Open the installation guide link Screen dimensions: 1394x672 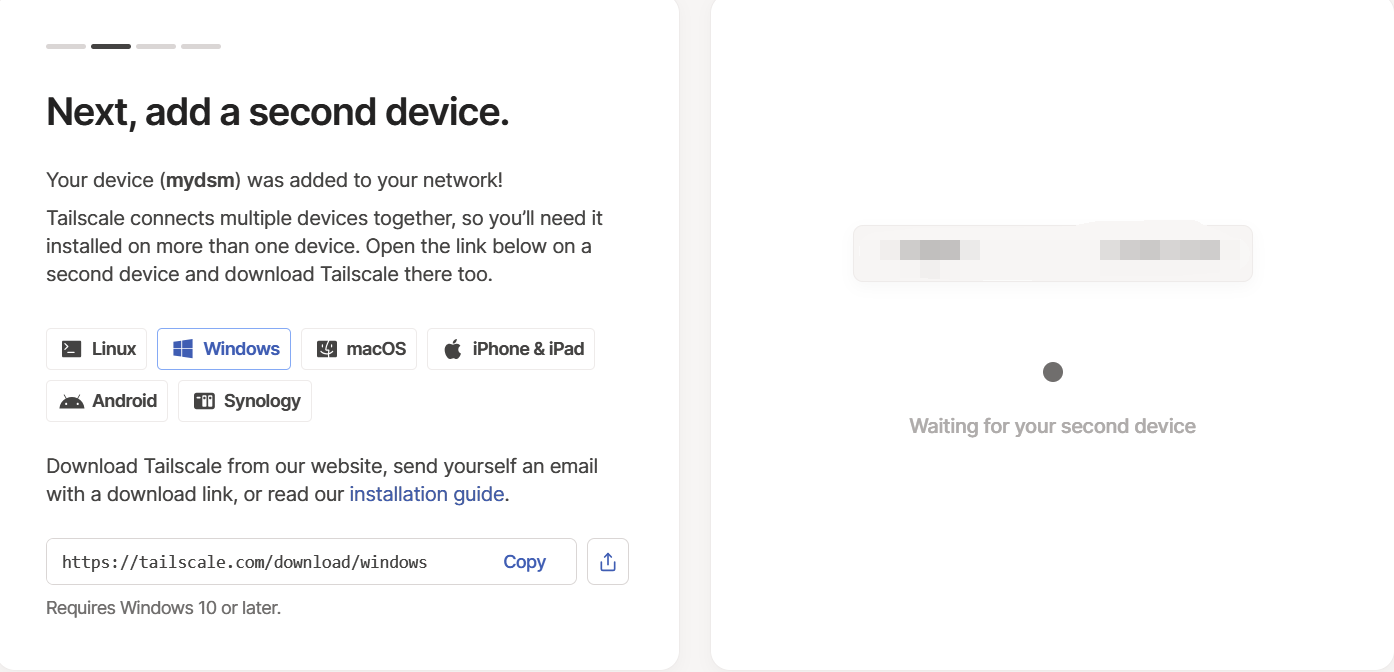point(427,494)
